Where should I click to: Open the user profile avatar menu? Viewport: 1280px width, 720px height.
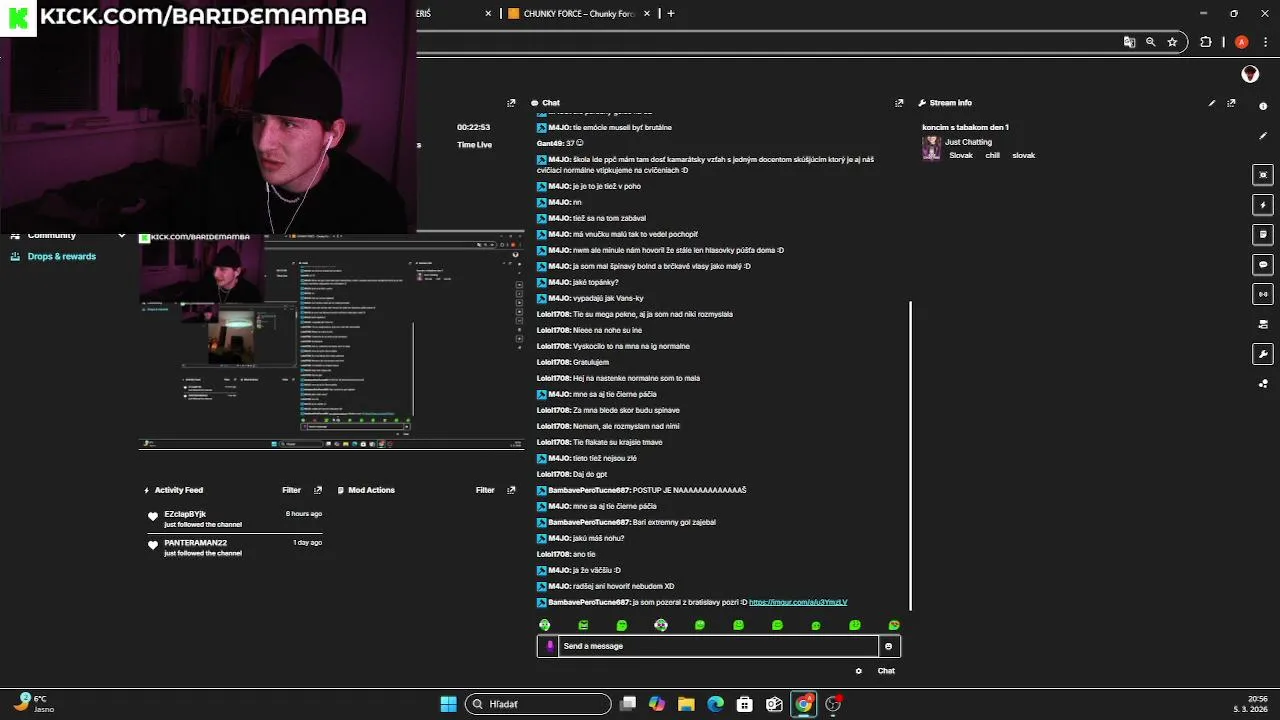click(1250, 74)
